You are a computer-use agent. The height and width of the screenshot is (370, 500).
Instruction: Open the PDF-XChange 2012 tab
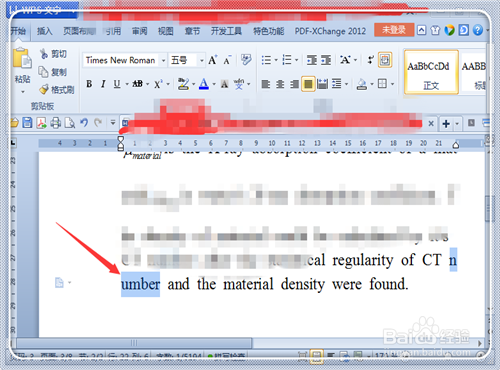[x=330, y=31]
